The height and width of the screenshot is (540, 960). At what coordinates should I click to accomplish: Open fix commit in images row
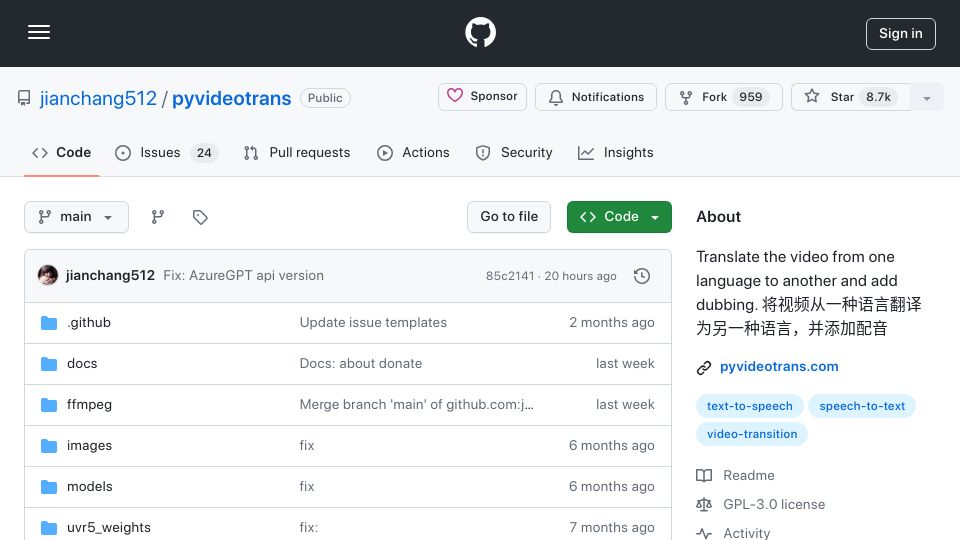[x=307, y=446]
